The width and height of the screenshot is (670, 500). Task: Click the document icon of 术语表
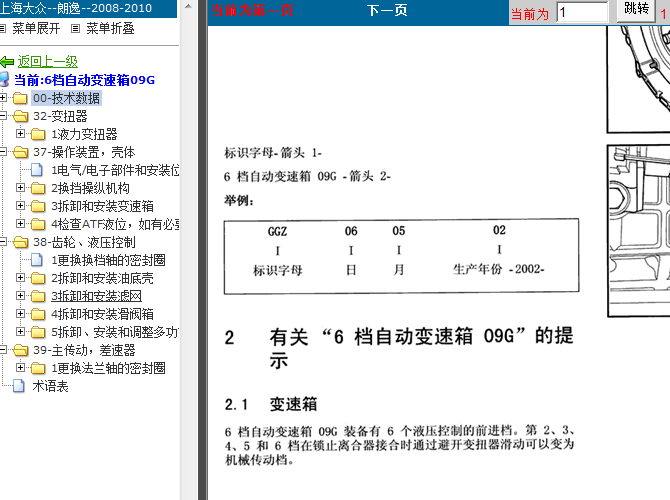tap(19, 386)
